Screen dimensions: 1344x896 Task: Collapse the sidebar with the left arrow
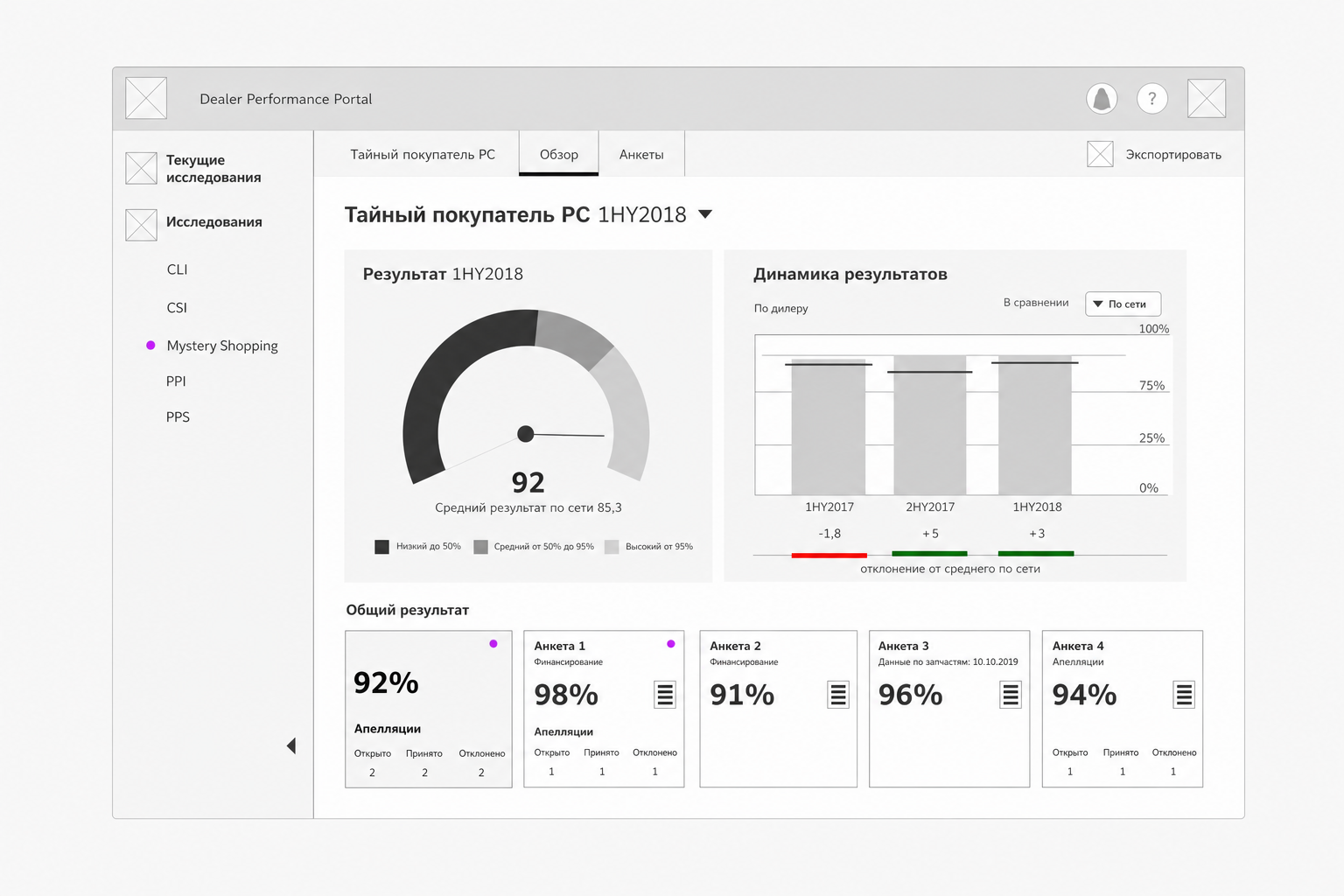tap(291, 745)
